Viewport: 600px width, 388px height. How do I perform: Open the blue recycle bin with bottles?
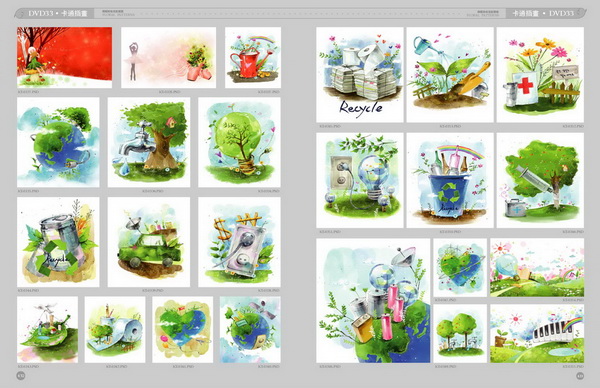point(450,181)
